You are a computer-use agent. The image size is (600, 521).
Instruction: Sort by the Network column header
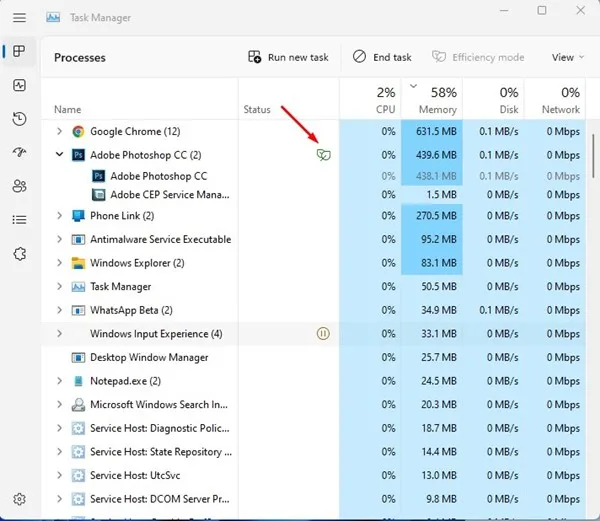tap(554, 99)
